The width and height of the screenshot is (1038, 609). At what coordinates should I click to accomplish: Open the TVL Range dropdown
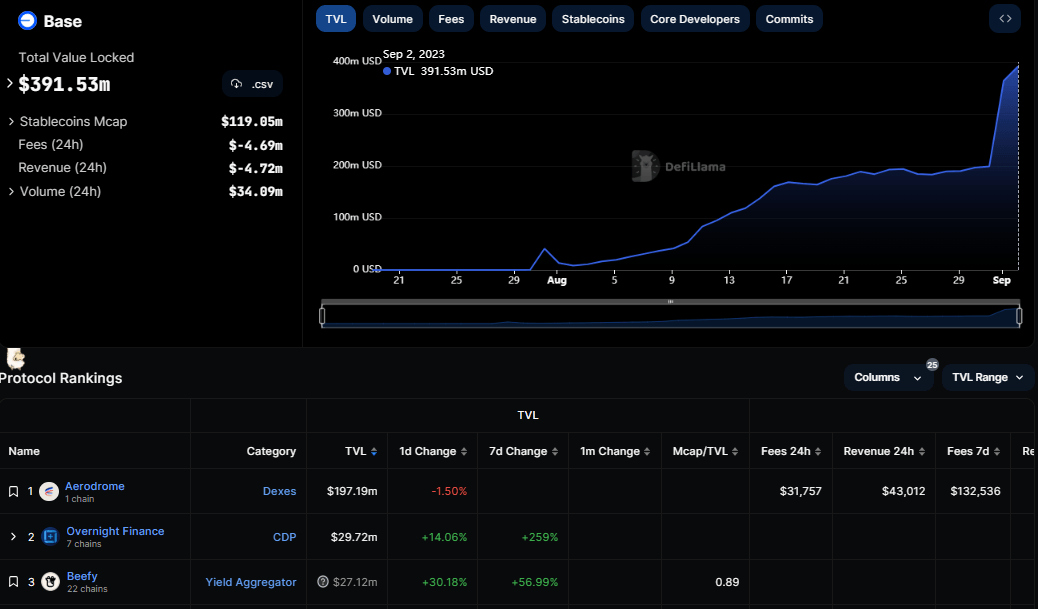(987, 377)
